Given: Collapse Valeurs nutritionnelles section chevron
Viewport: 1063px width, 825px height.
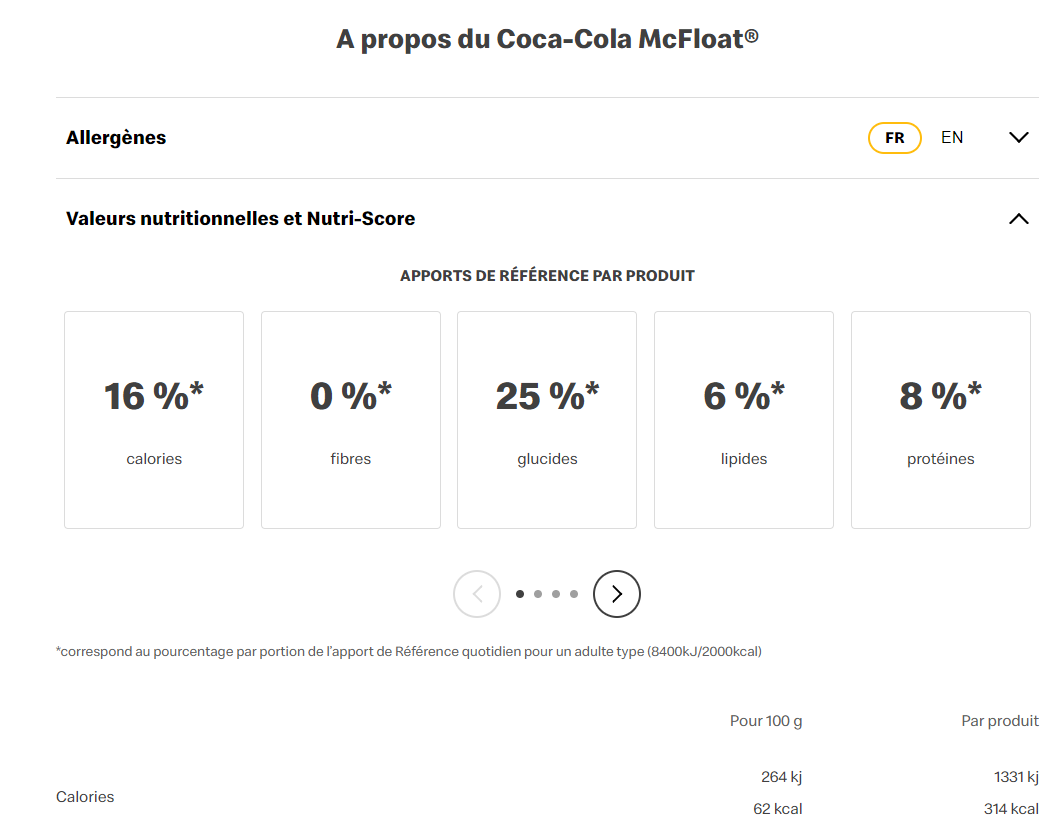Looking at the screenshot, I should tap(1018, 219).
